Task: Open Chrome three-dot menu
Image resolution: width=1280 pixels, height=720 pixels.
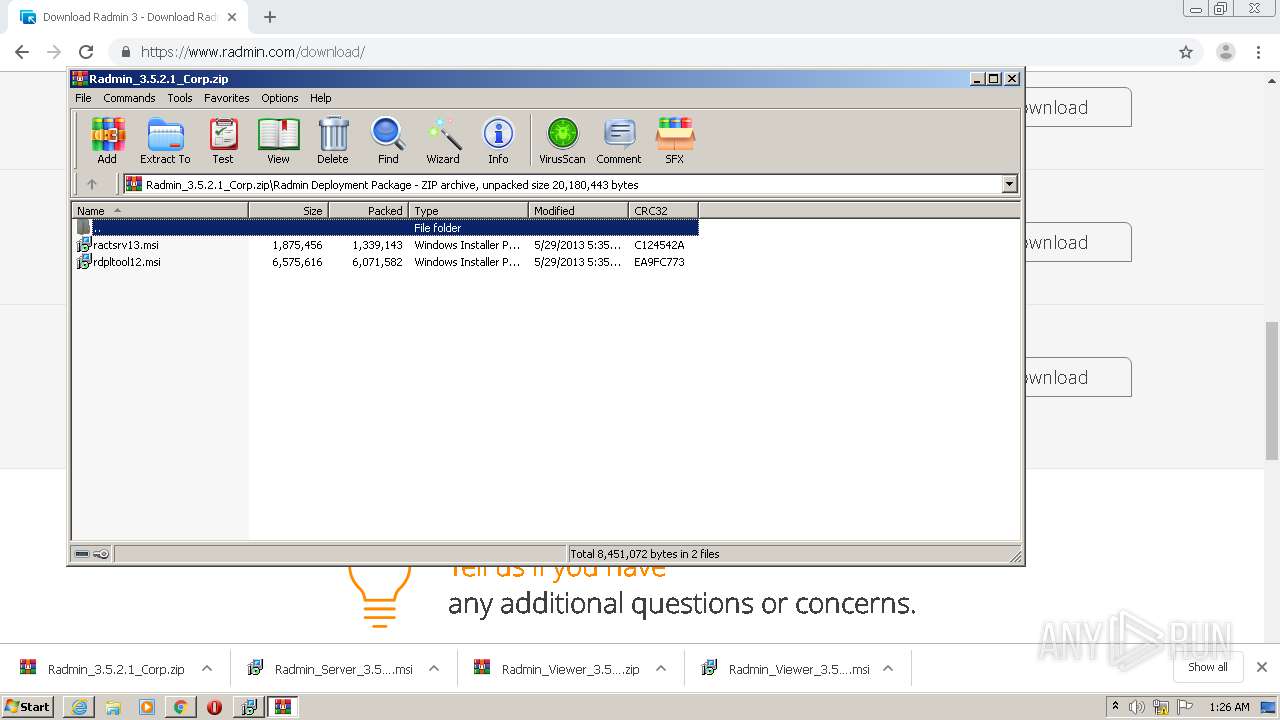Action: 1259,52
